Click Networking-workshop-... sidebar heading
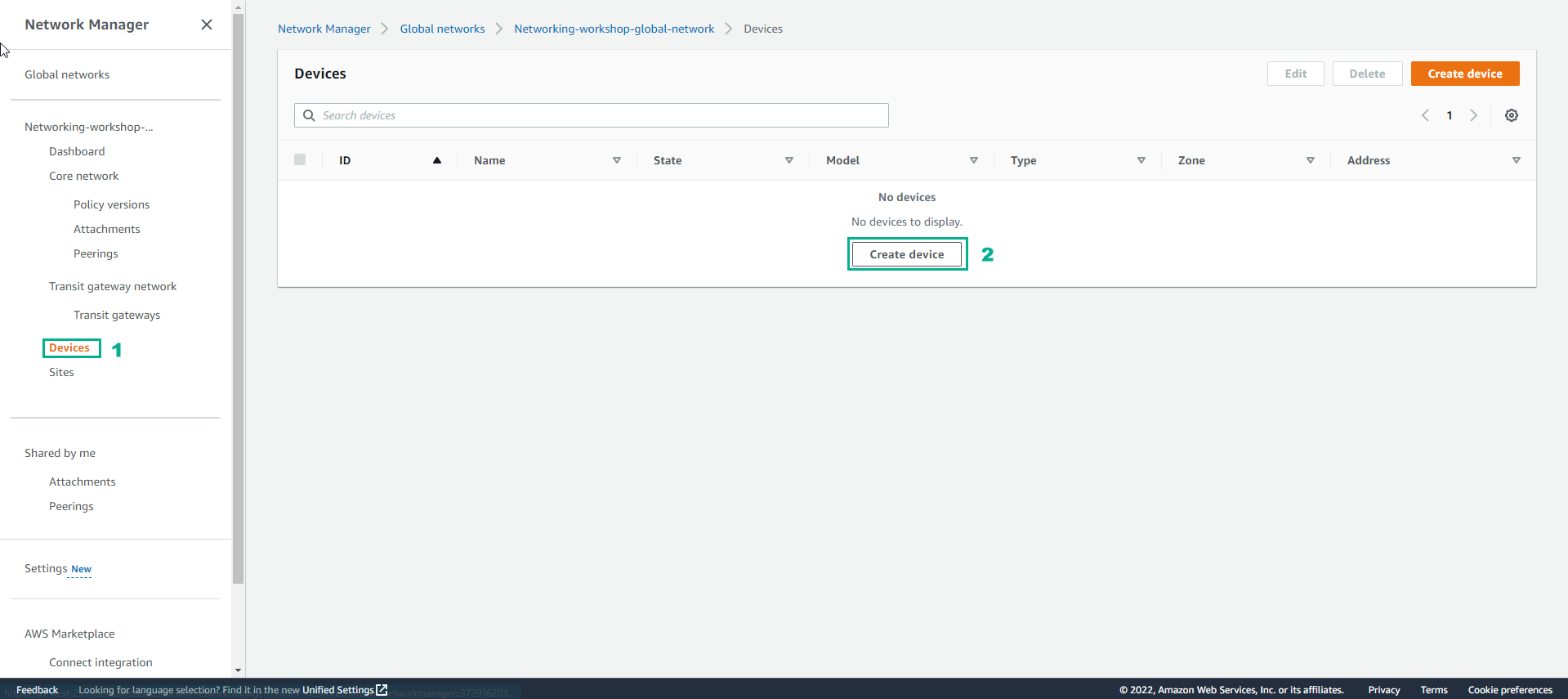Screen dimensions: 1568x699 coord(89,127)
